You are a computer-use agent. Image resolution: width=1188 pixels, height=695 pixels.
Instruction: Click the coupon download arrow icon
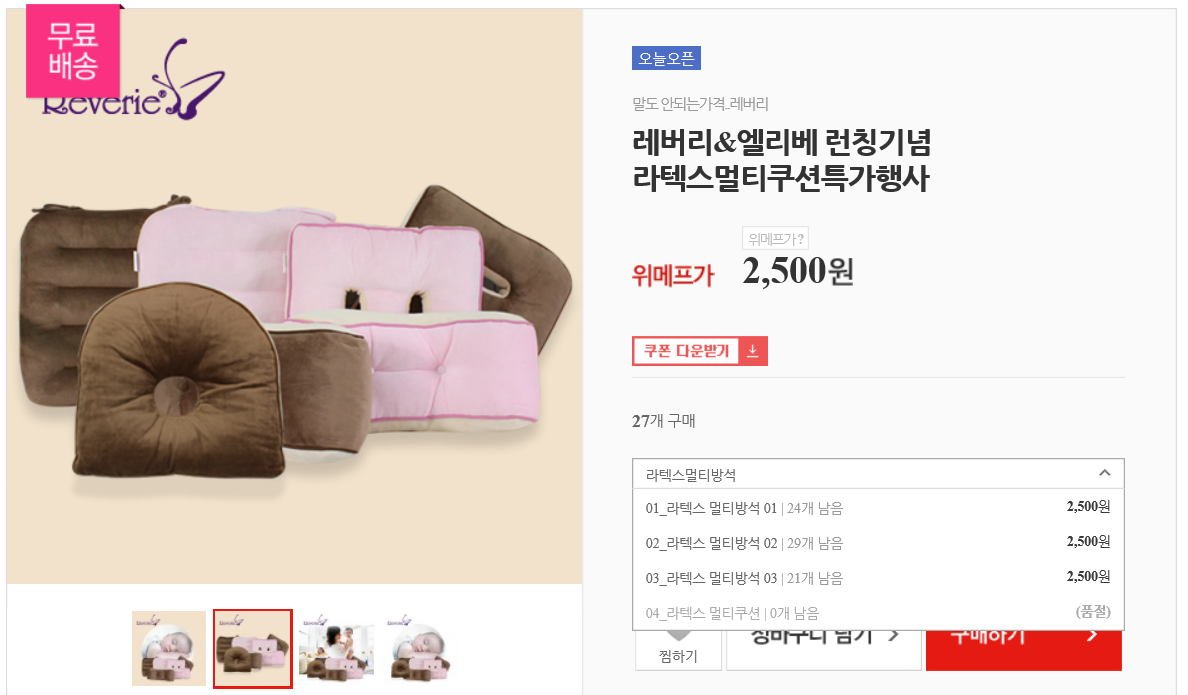coord(753,351)
